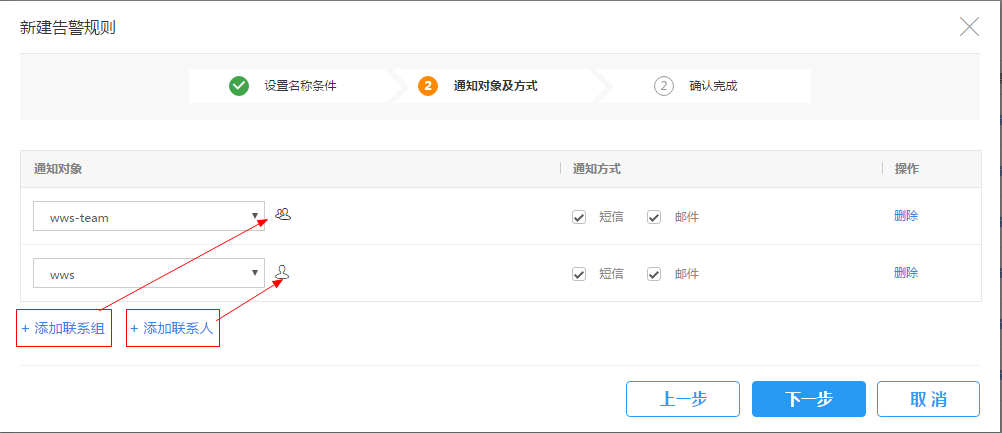Click 添加联系人 link
The height and width of the screenshot is (433, 1002).
pyautogui.click(x=172, y=328)
